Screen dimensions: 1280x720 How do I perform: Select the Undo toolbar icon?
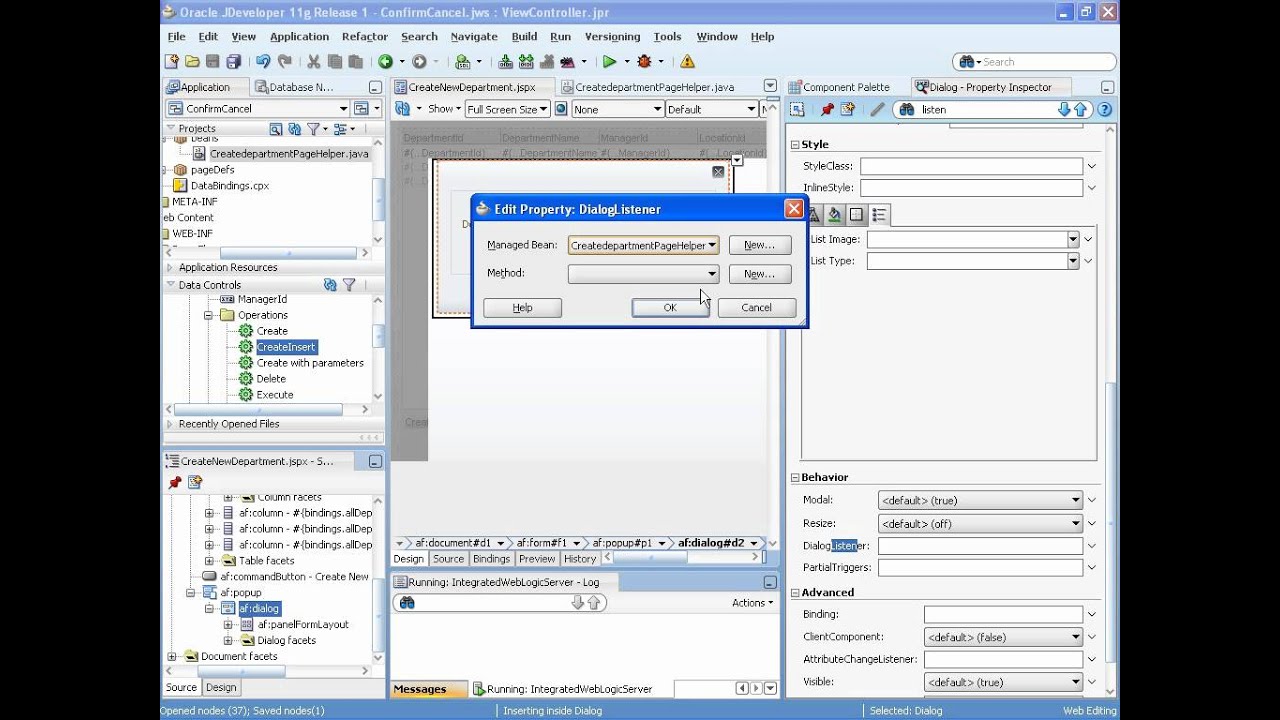tap(262, 61)
